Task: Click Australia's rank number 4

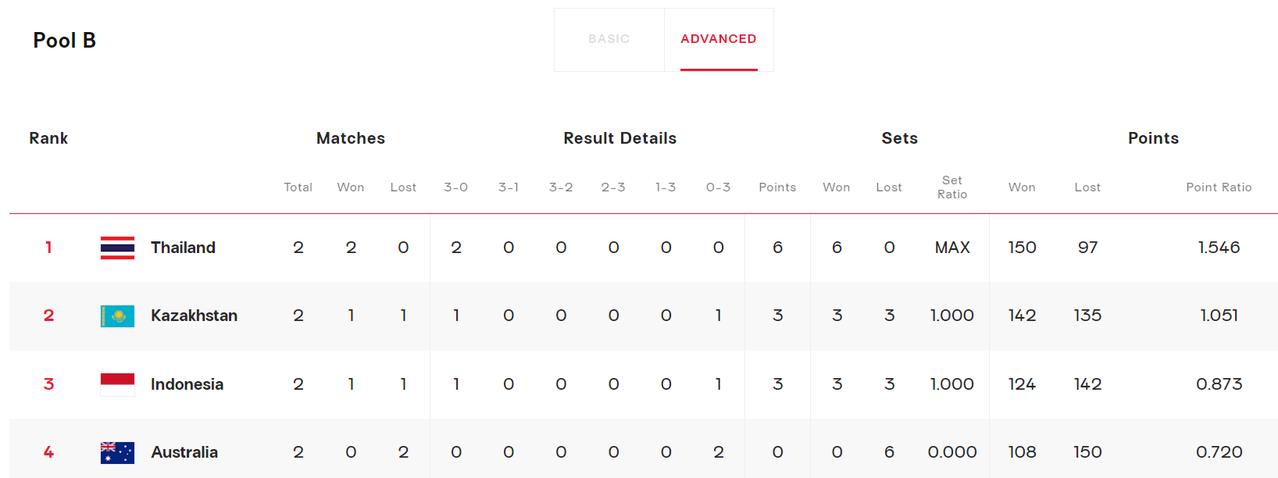Action: [48, 452]
